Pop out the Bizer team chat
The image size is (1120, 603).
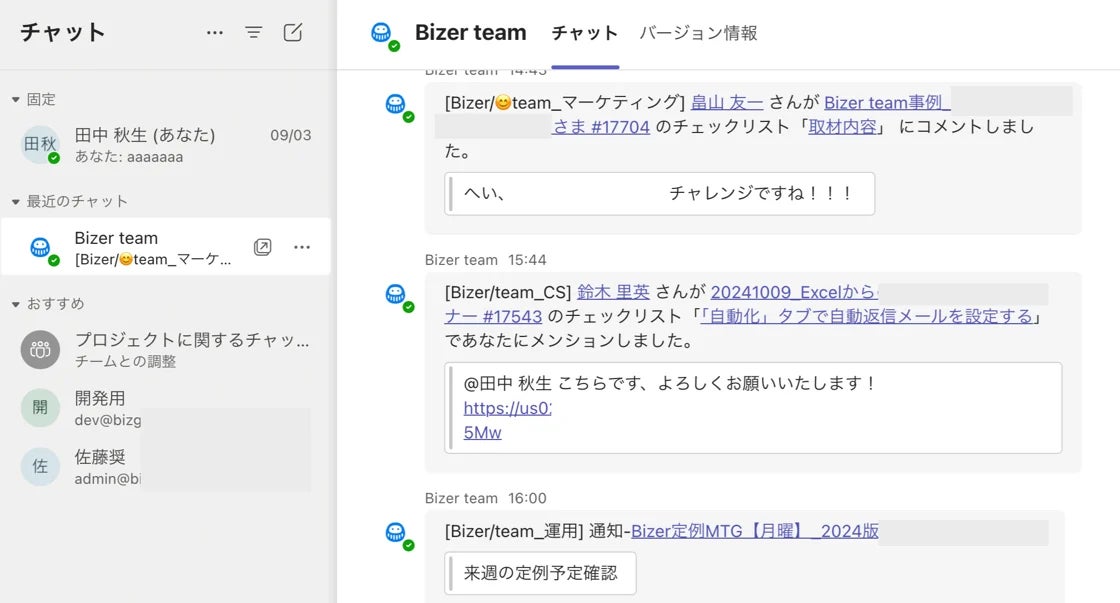click(263, 247)
